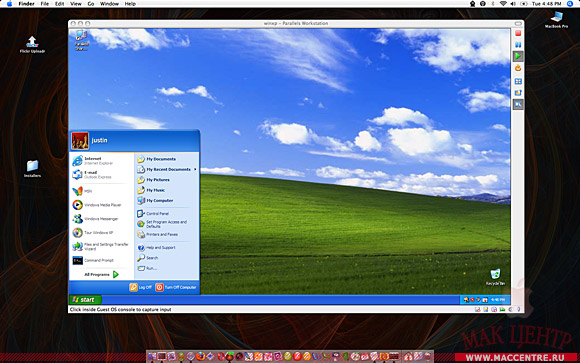The image size is (580, 363).
Task: Select the Parallels shared folders desktop icon
Action: click(81, 40)
